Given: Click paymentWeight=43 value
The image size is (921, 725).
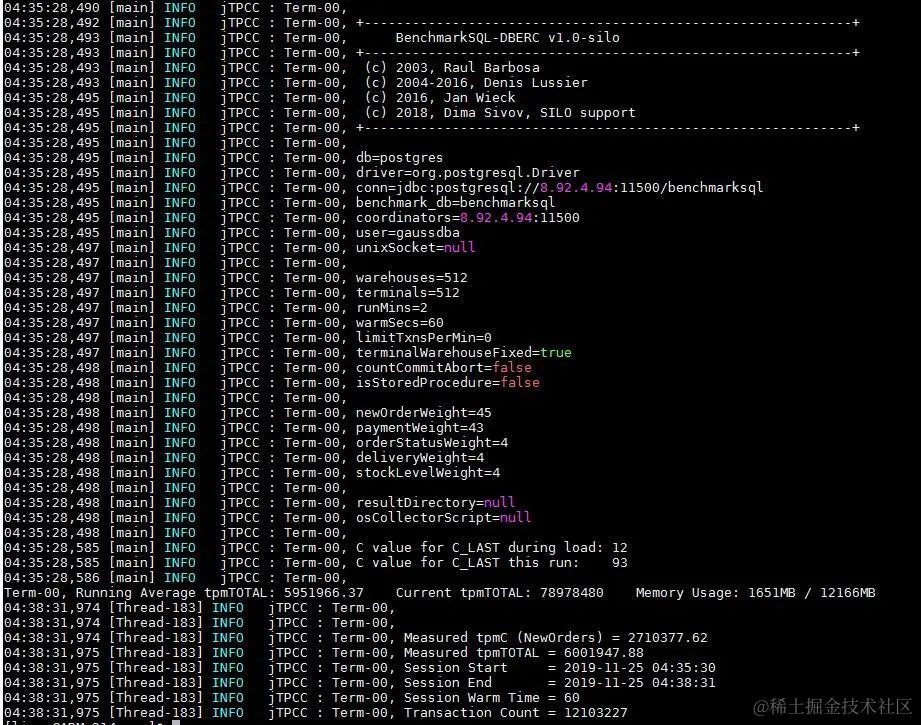Looking at the screenshot, I should (x=419, y=428).
